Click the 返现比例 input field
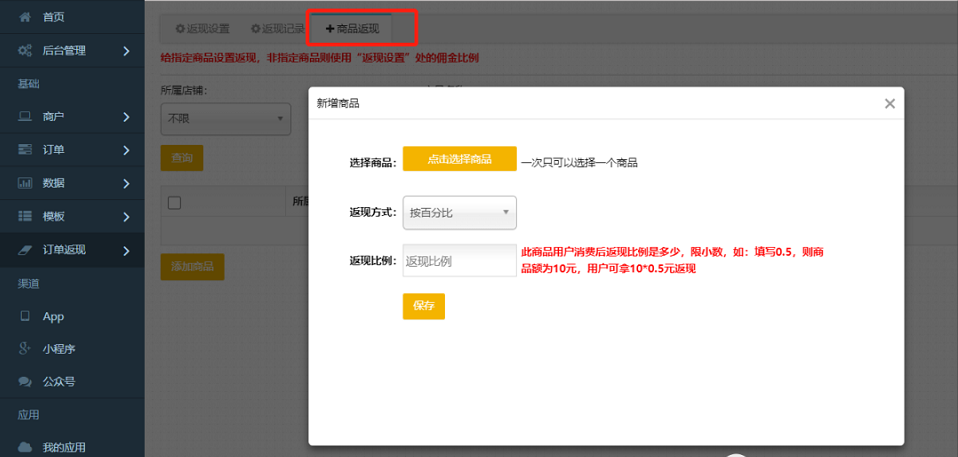The height and width of the screenshot is (457, 958). [458, 261]
